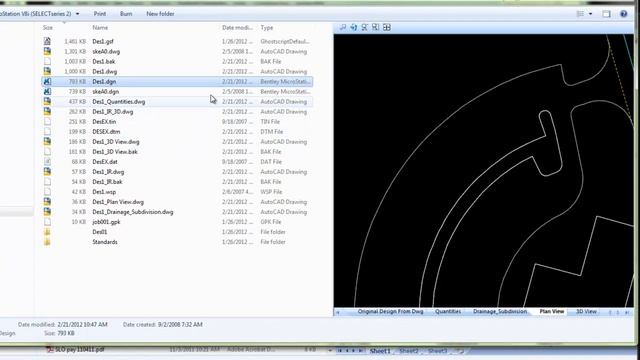
Task: Sort by the Type column header
Action: pyautogui.click(x=267, y=28)
